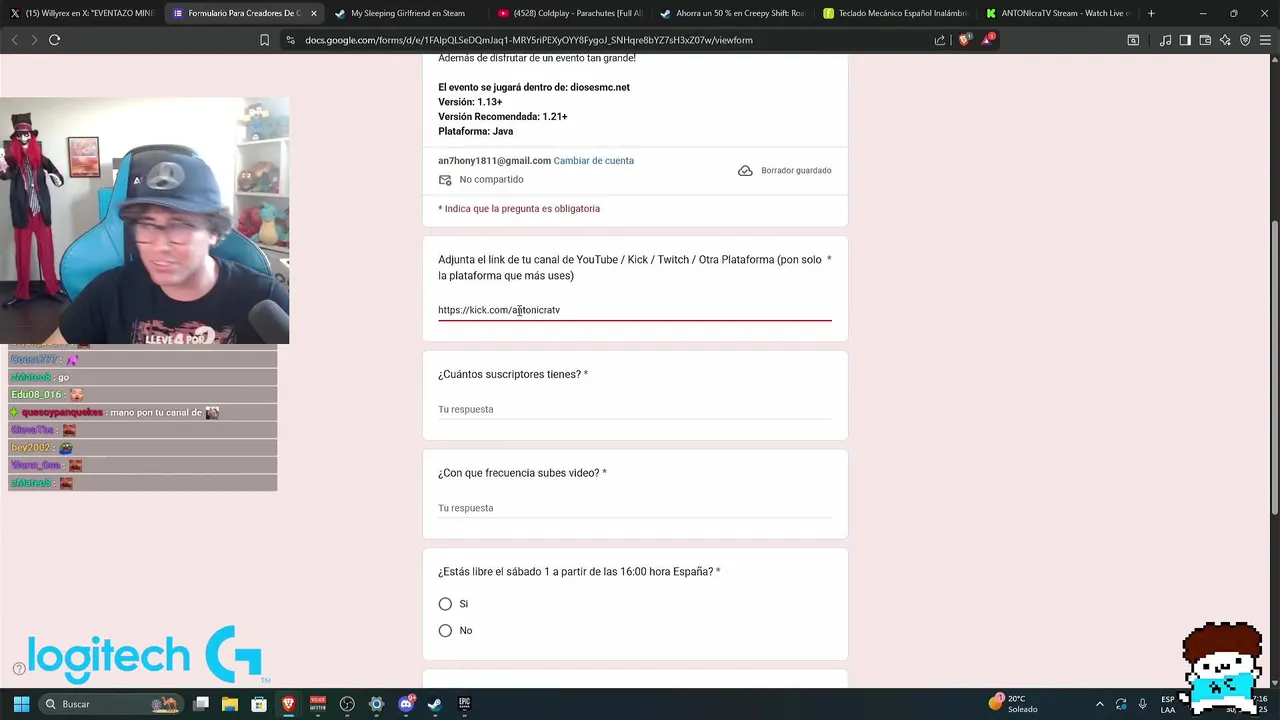Click the Edu08_016 chat row
This screenshot has width=1280, height=720.
point(142,395)
